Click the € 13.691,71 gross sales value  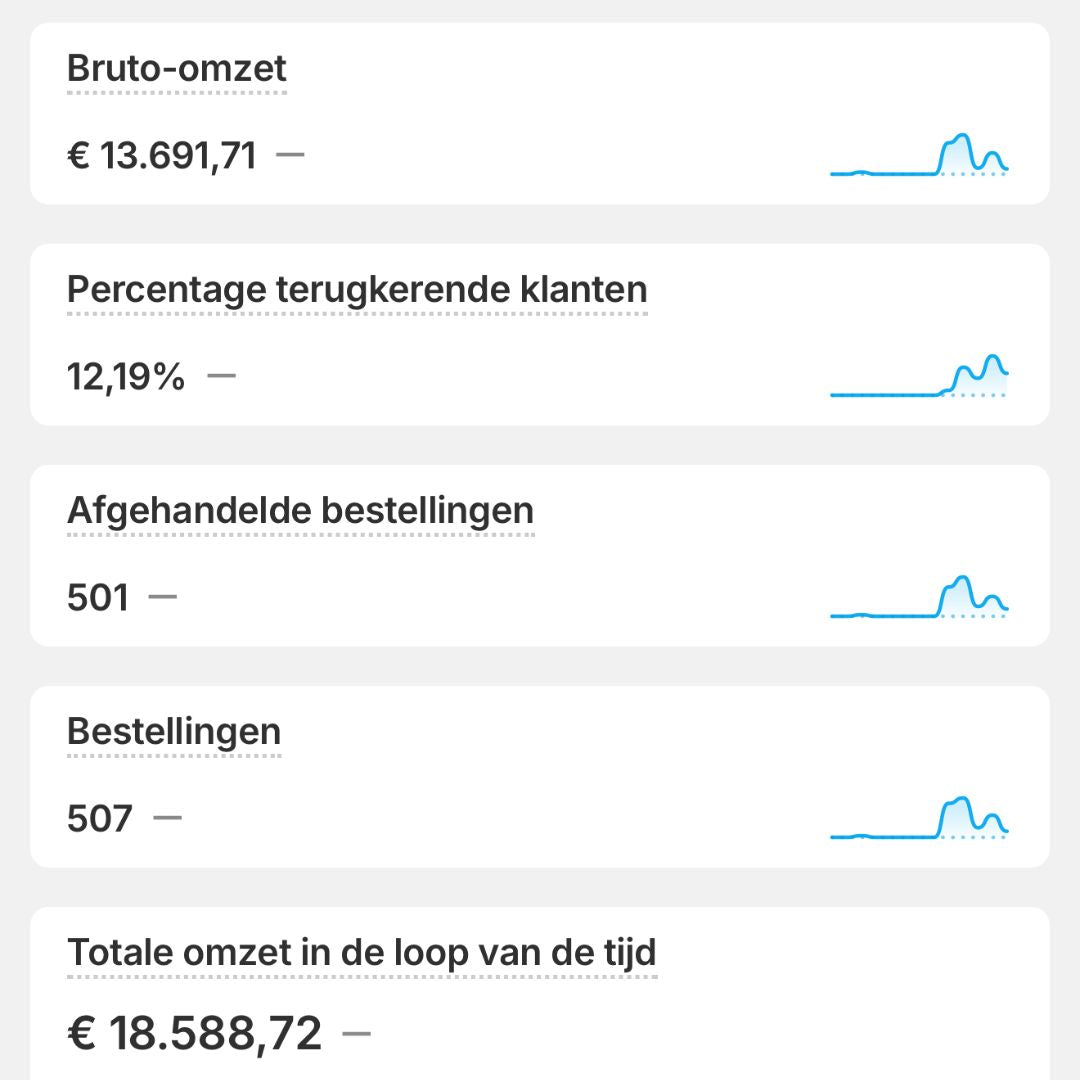coord(161,156)
